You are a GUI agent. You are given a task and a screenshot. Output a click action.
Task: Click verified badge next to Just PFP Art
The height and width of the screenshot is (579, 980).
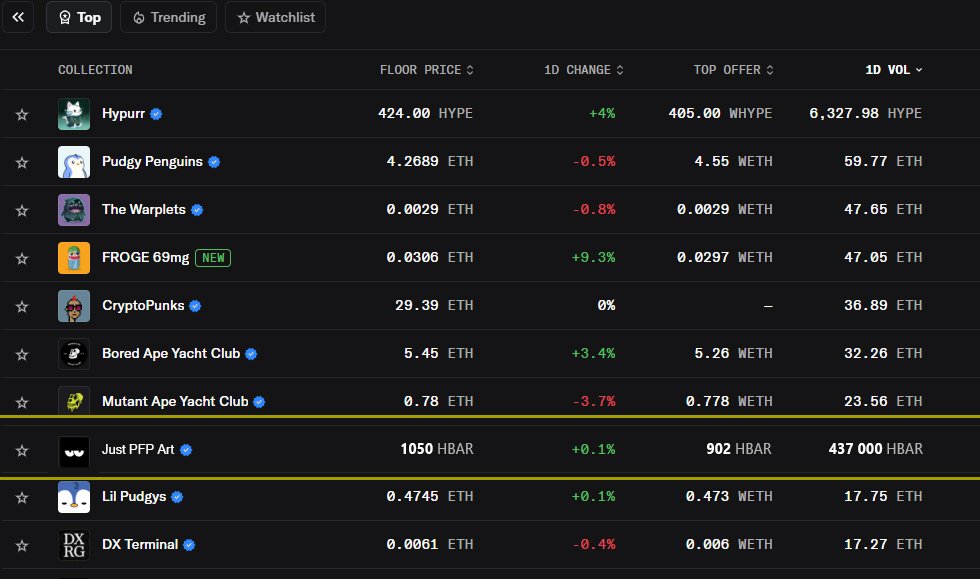point(186,450)
